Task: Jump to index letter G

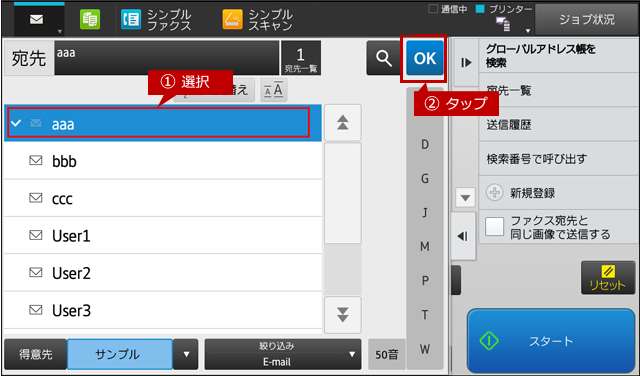Action: [x=425, y=178]
